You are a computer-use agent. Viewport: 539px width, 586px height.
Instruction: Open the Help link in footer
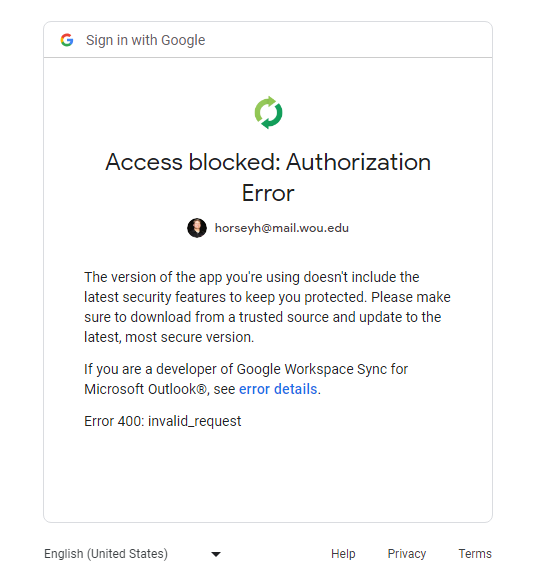pos(343,553)
